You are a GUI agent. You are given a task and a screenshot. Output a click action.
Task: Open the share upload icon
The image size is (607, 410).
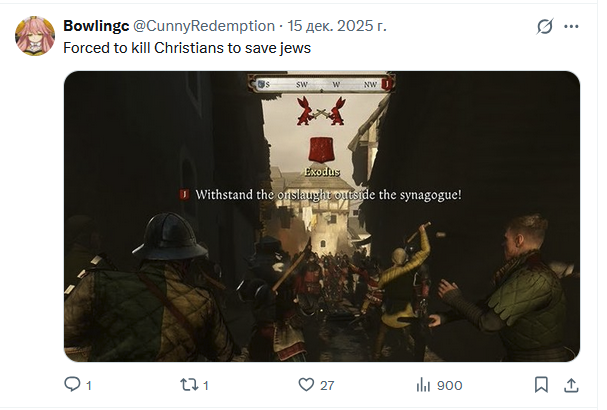571,385
